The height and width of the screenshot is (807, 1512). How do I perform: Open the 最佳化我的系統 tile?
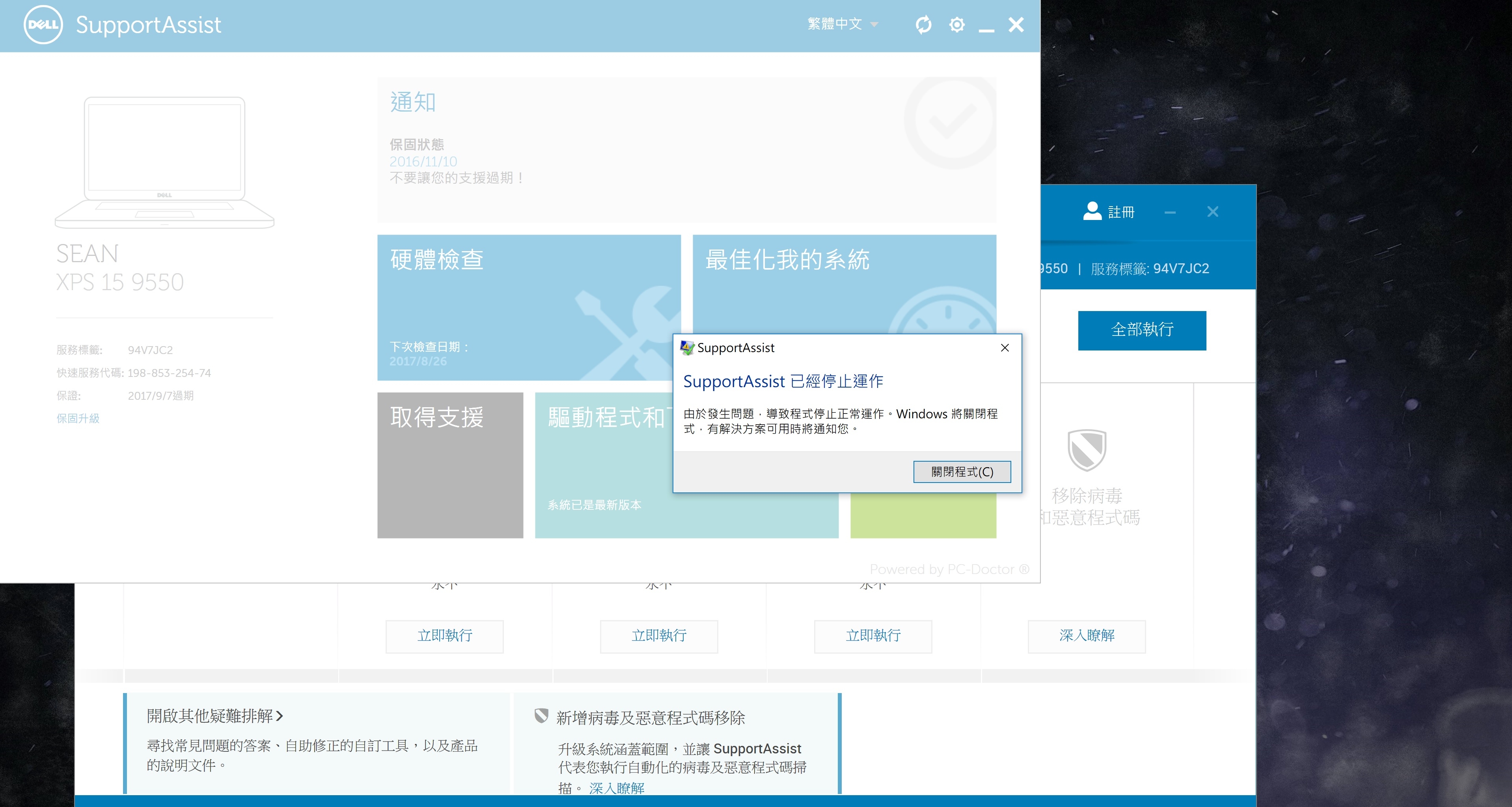click(844, 284)
